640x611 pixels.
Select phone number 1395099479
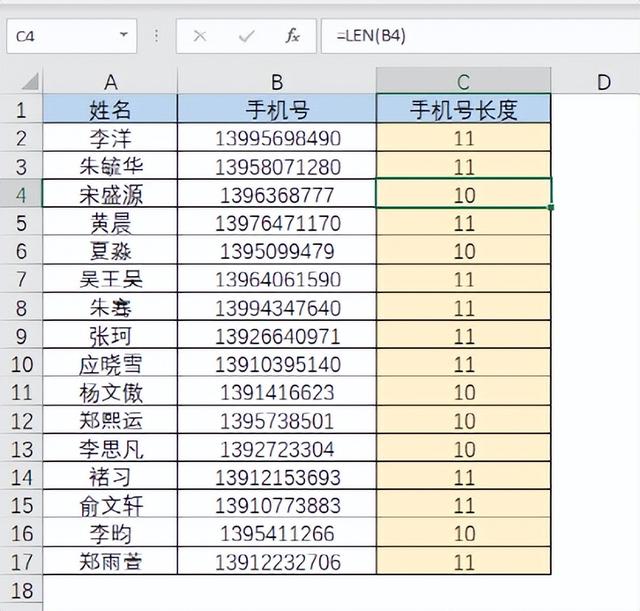point(277,250)
